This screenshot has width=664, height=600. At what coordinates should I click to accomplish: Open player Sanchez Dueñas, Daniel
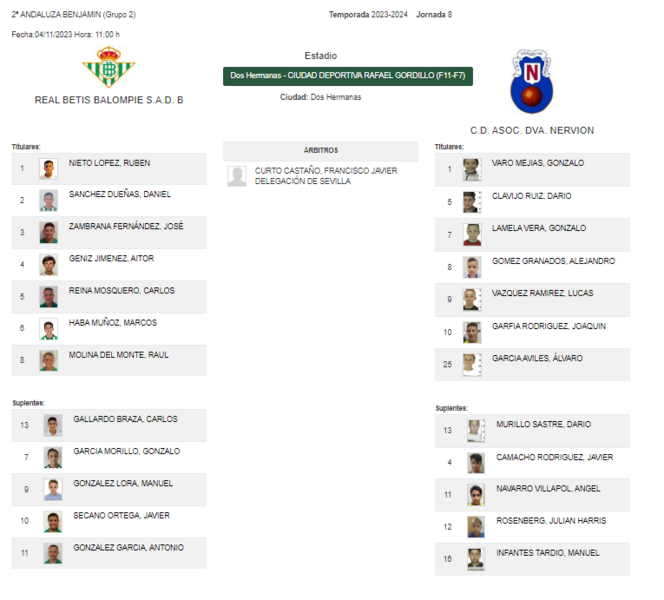click(119, 194)
